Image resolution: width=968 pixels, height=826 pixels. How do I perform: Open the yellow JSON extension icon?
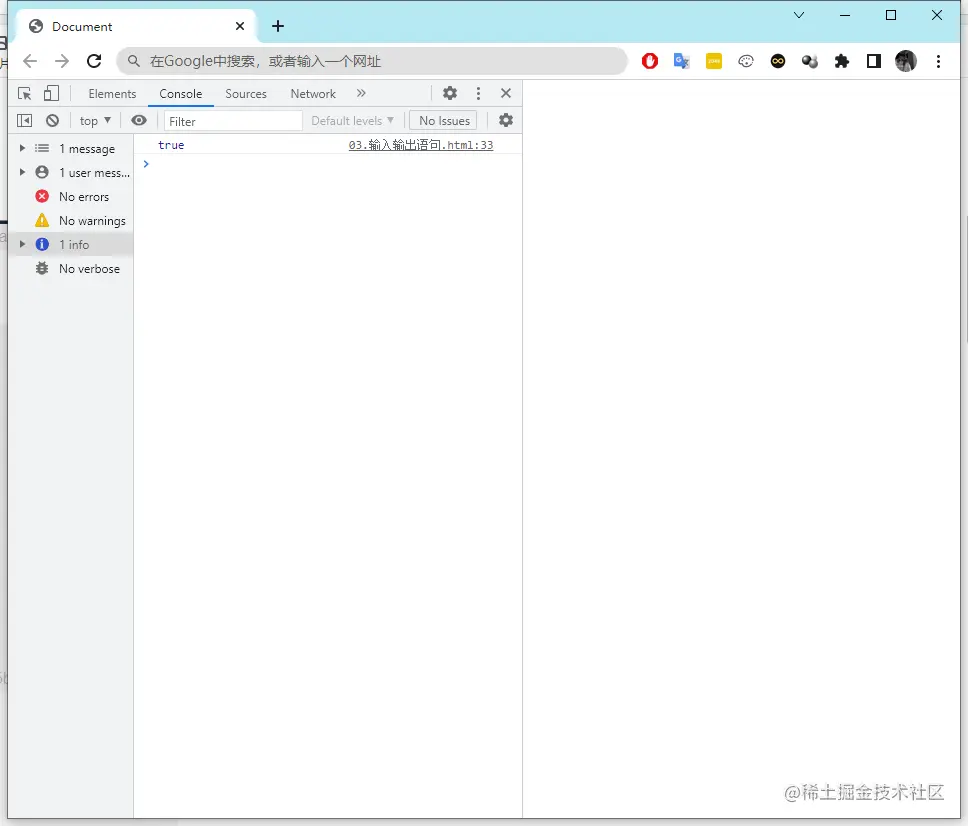pyautogui.click(x=714, y=61)
